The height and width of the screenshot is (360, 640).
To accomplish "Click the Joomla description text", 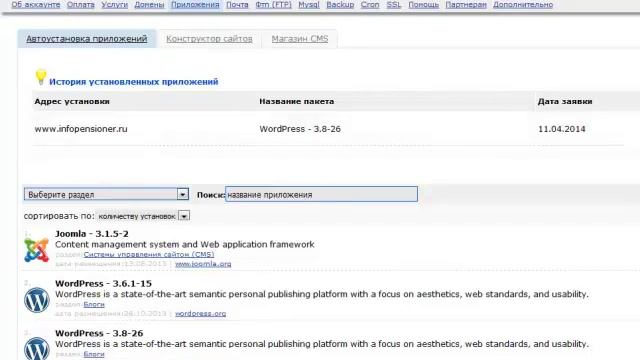I will [x=184, y=244].
